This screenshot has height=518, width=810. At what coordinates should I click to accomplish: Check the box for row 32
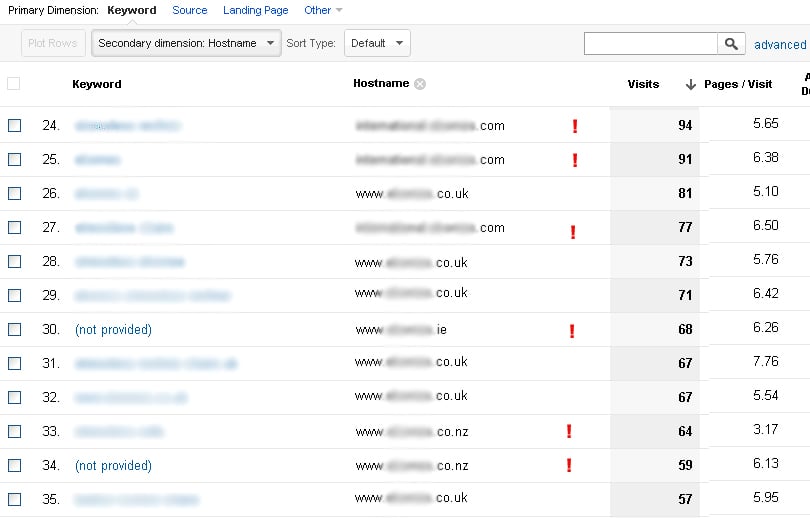pos(14,398)
